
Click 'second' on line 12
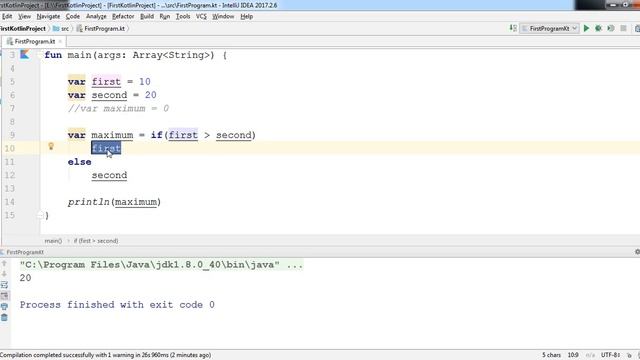point(109,175)
